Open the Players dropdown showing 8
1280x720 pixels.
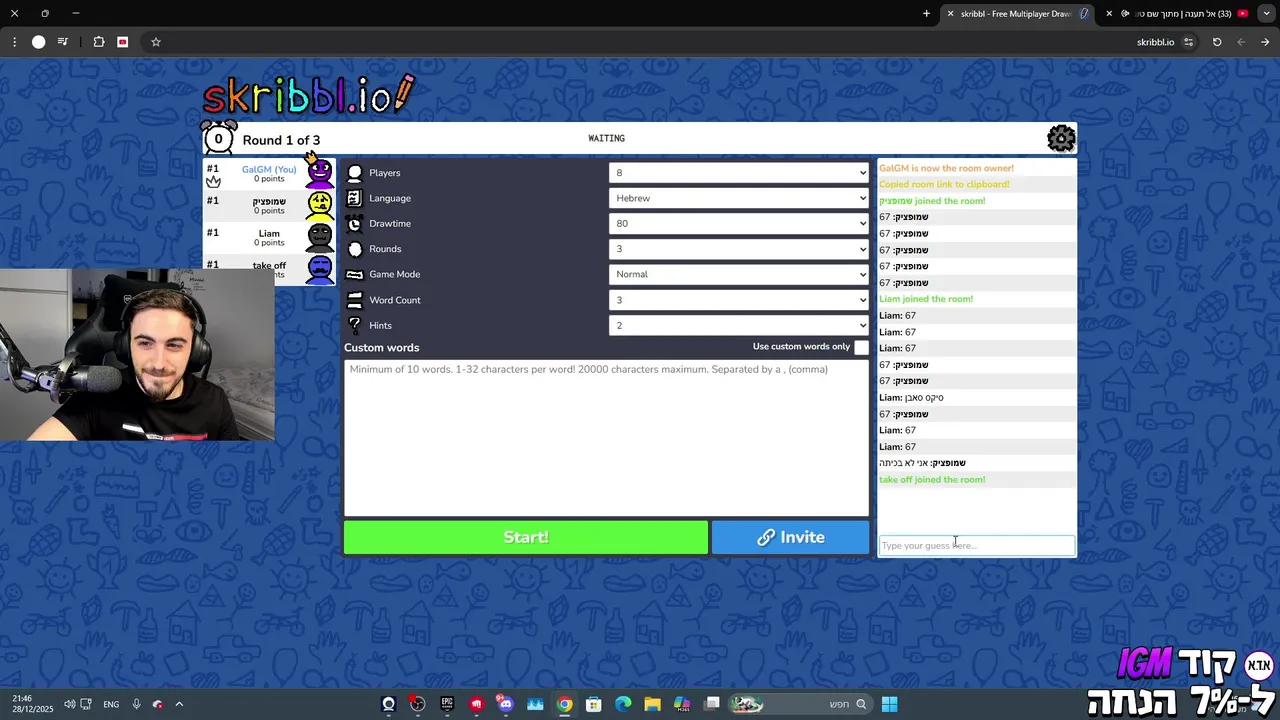click(739, 173)
